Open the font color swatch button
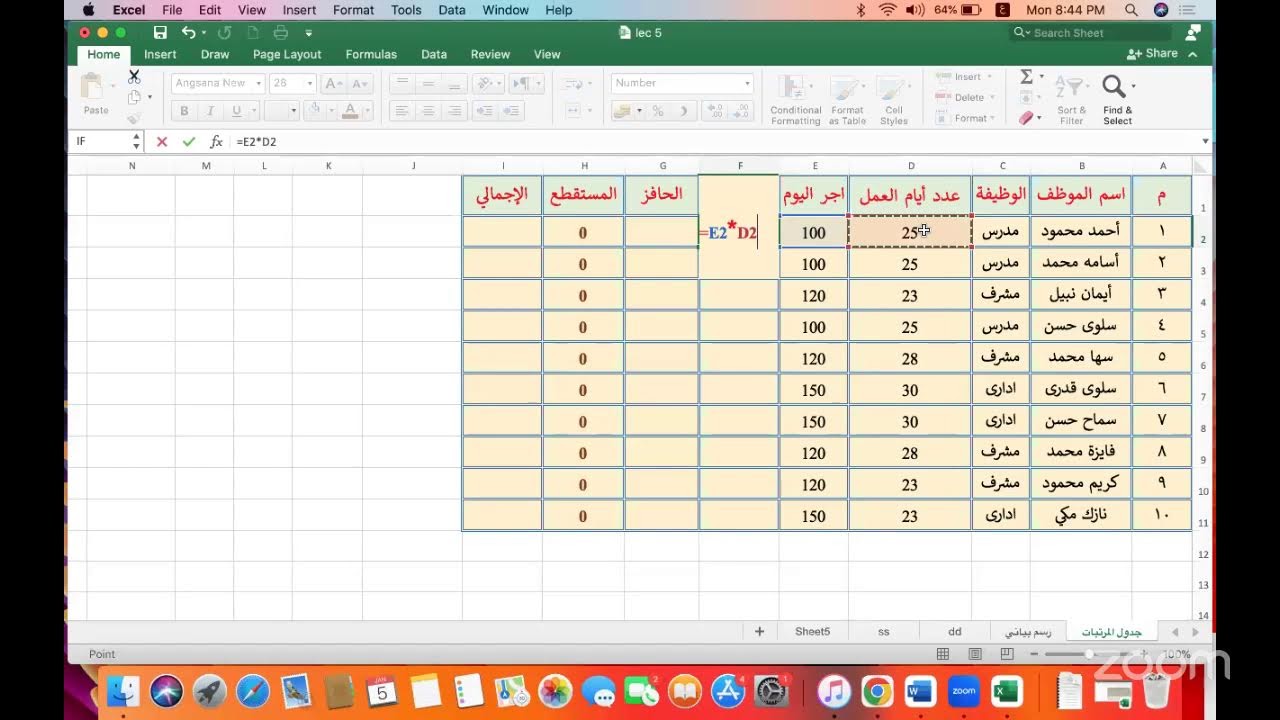 [x=350, y=111]
